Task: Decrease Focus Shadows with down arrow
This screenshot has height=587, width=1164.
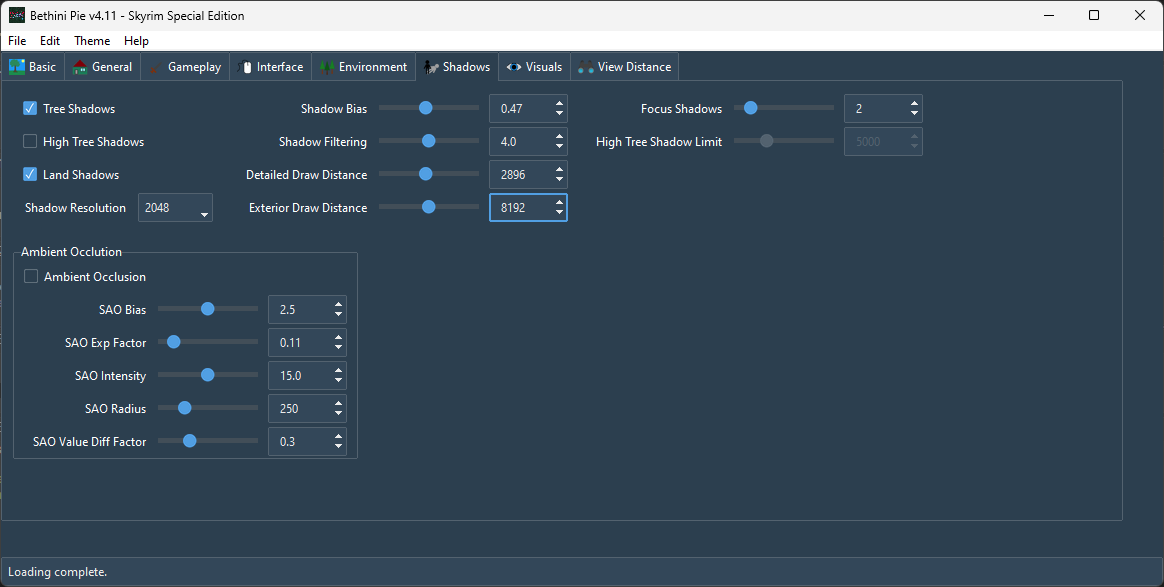Action: coord(915,114)
